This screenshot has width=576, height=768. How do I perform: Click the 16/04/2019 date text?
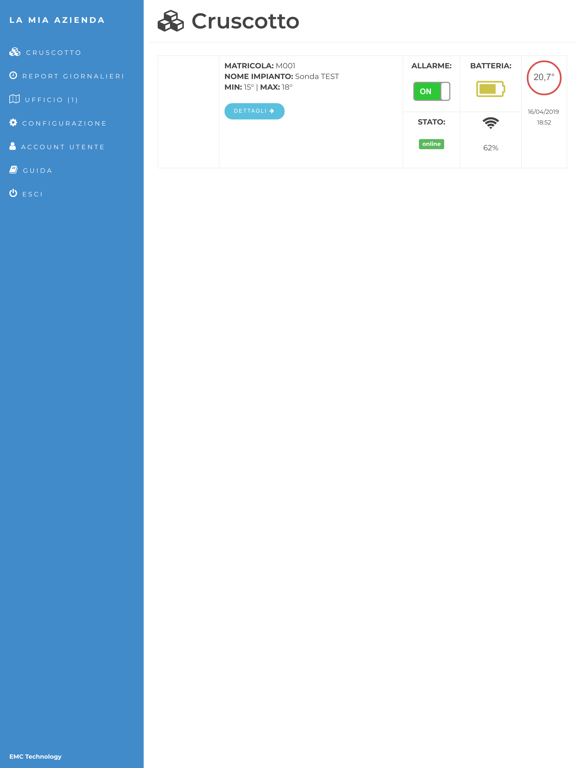pos(543,112)
